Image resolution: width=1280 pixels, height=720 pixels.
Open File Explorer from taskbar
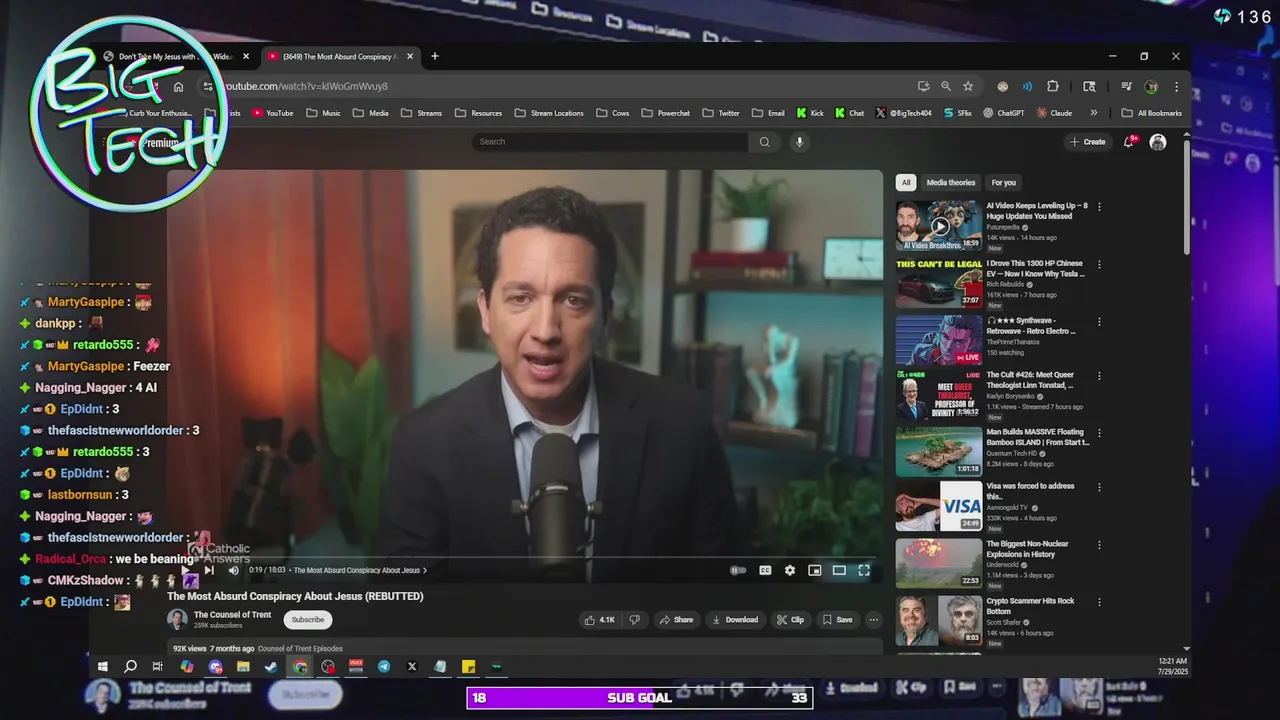coord(243,666)
